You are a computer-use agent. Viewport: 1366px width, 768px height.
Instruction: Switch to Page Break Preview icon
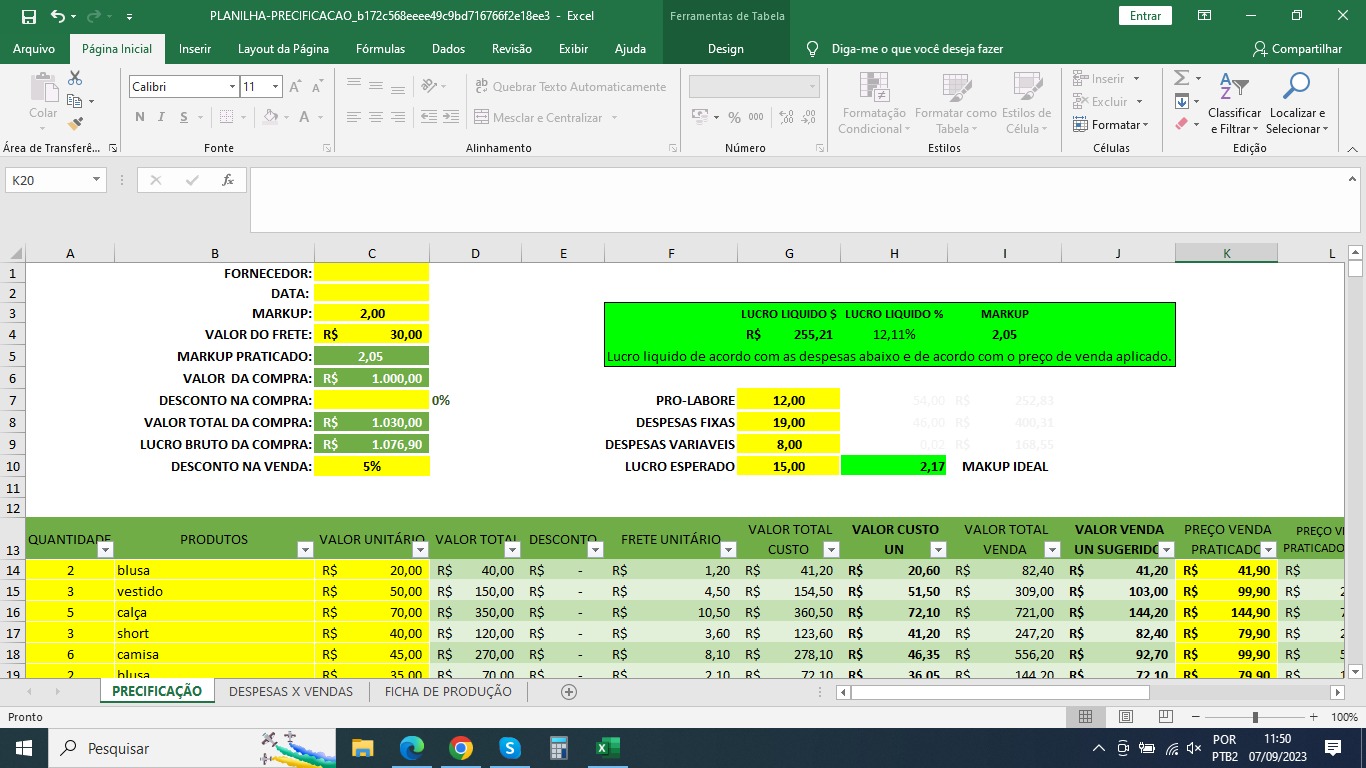point(1165,717)
